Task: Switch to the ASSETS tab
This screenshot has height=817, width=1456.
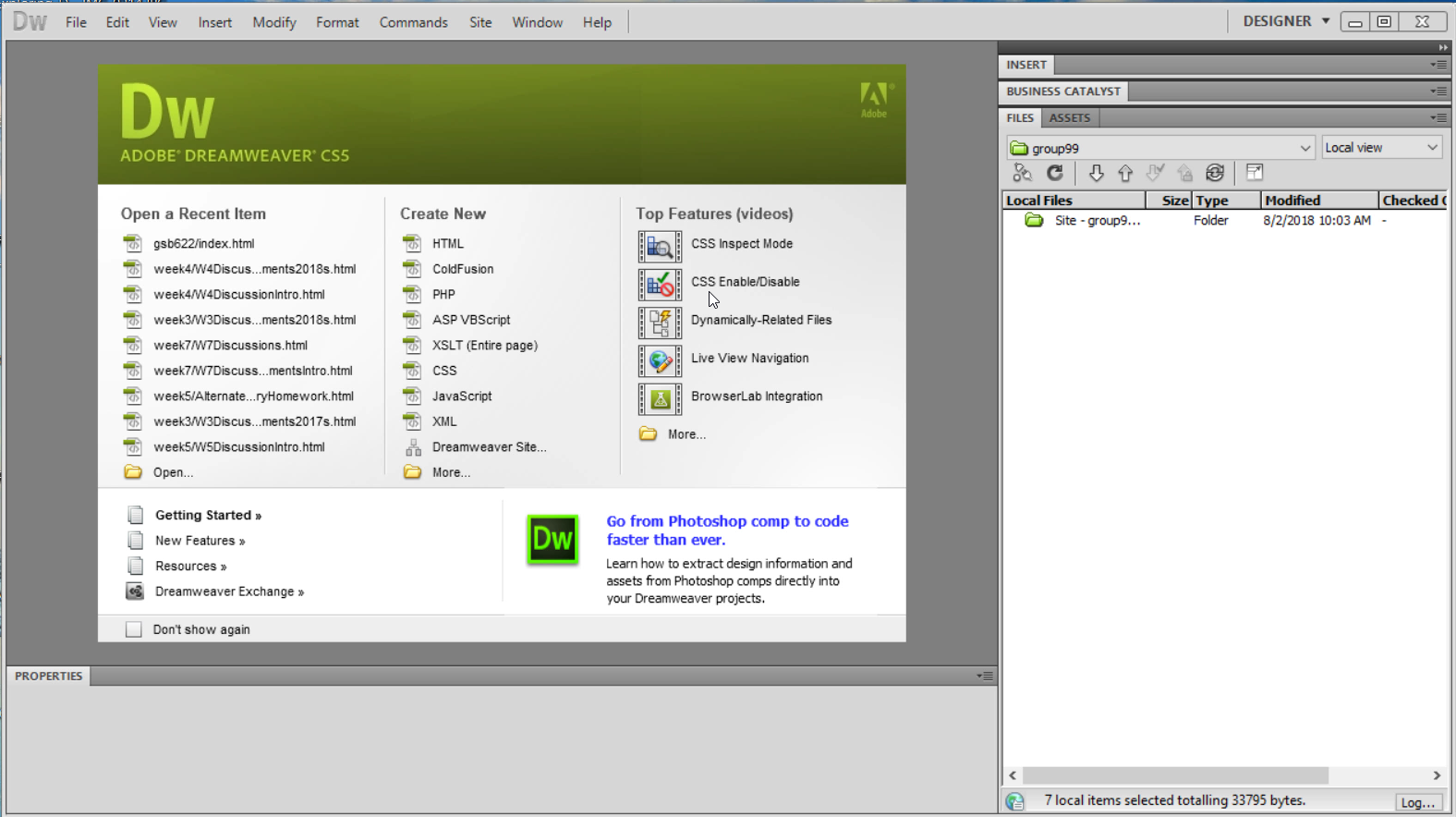Action: [1069, 117]
